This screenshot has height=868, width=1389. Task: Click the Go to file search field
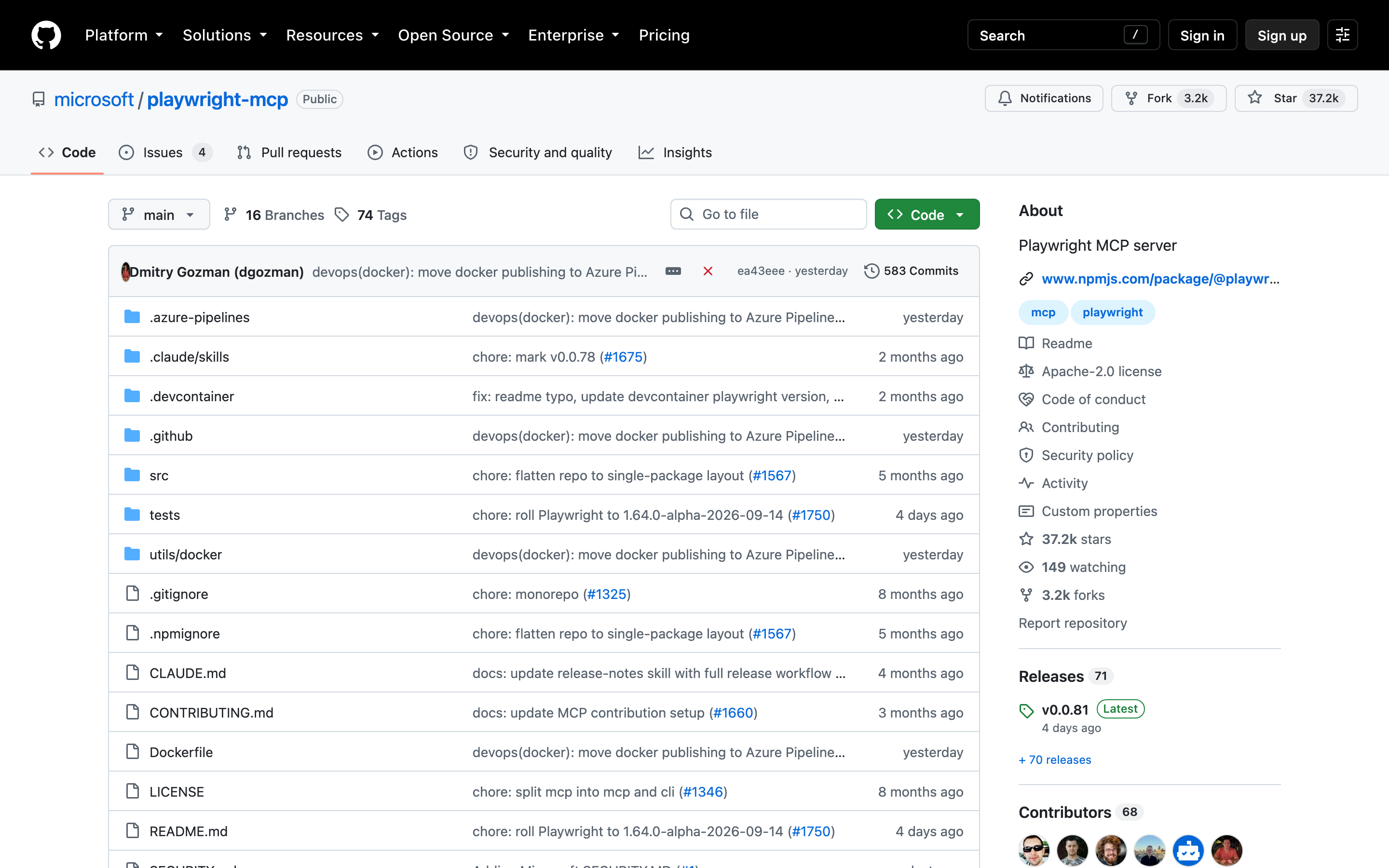768,215
